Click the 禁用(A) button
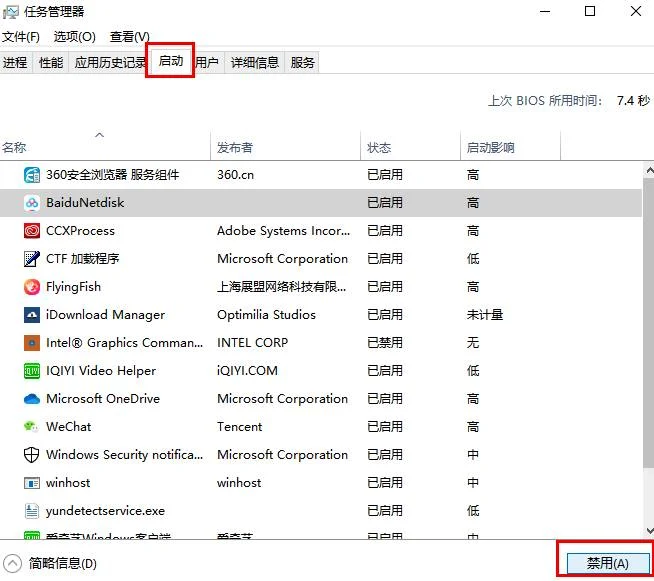Viewport: 654px width, 581px height. pos(607,563)
